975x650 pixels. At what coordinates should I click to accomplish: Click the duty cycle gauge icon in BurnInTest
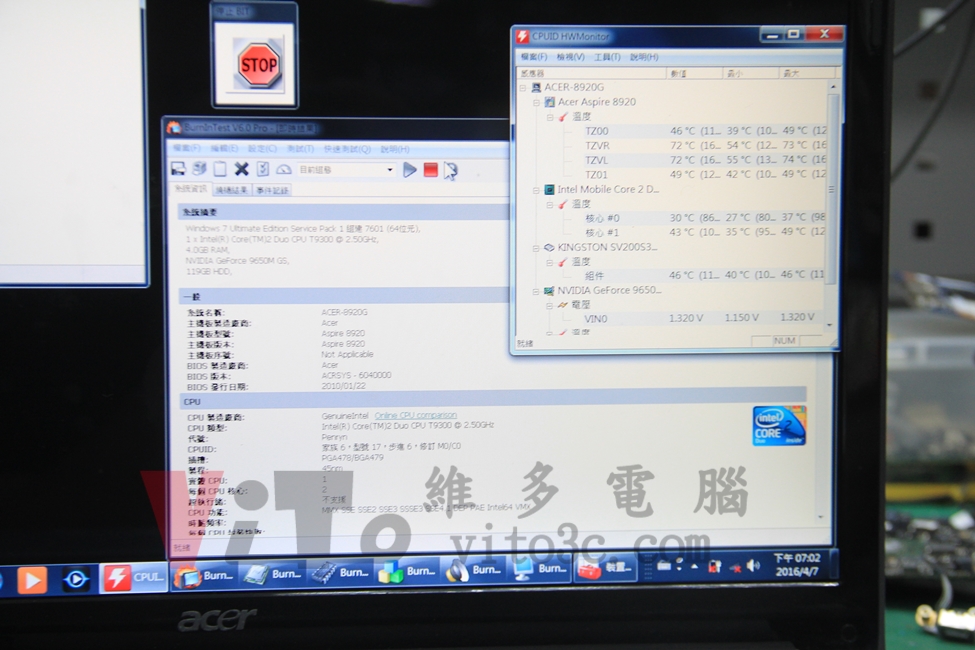[284, 169]
